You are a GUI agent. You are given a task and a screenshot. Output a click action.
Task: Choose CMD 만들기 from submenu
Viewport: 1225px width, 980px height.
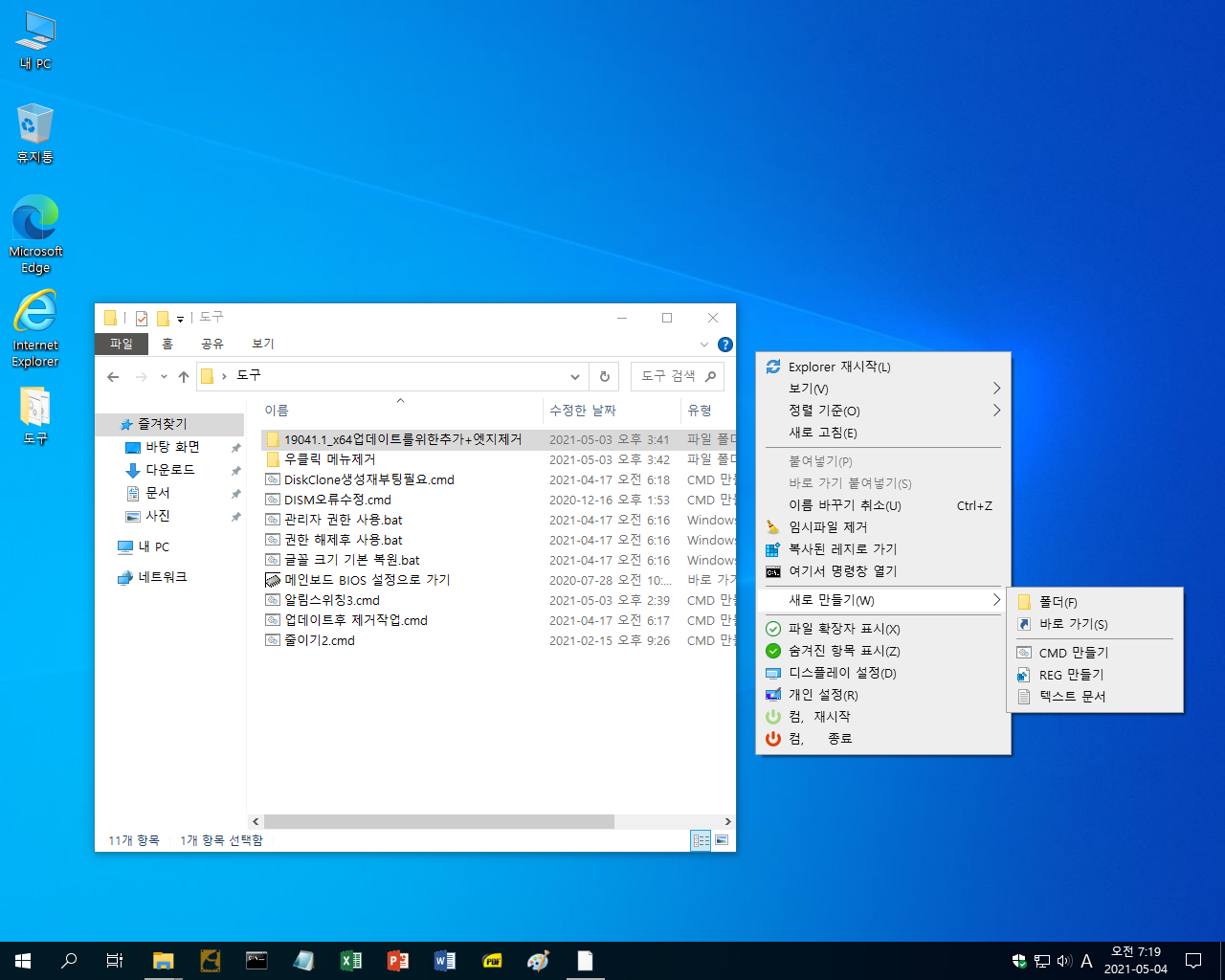pos(1095,653)
